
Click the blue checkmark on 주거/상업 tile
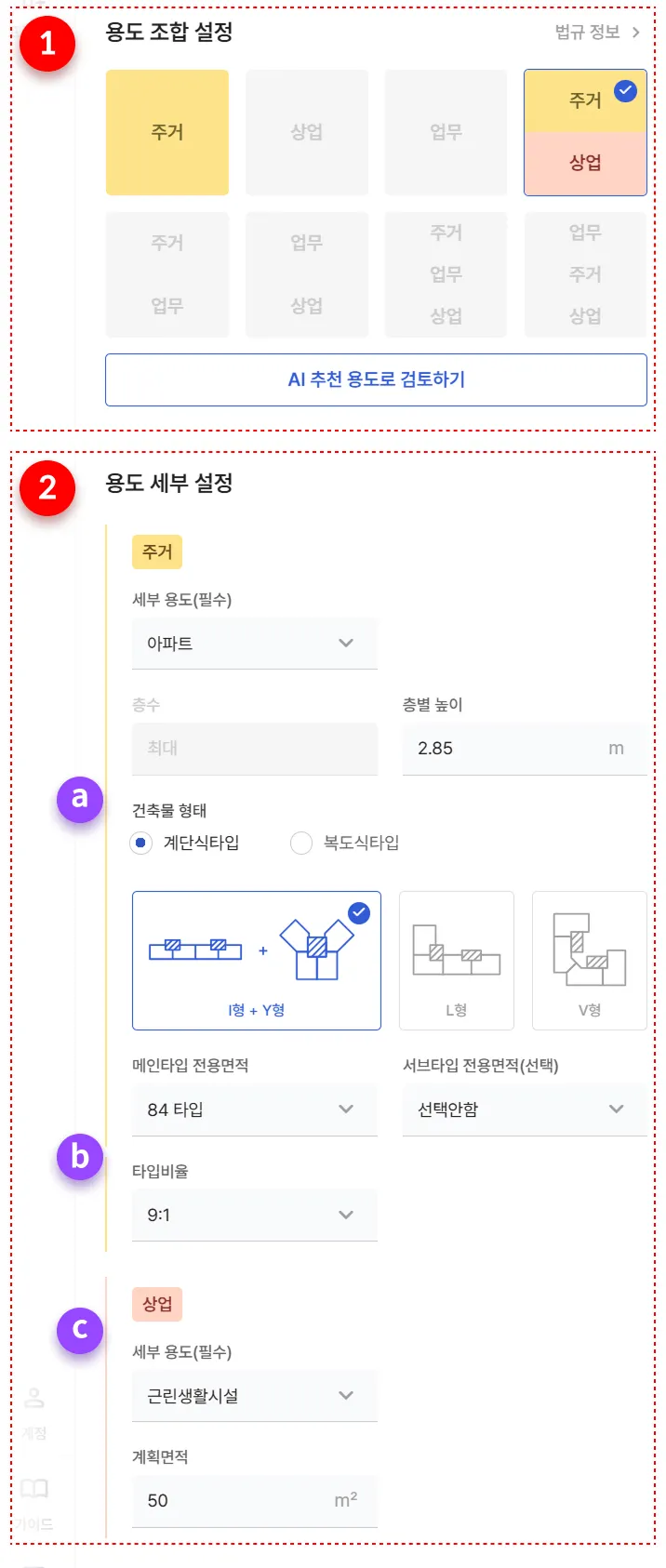tap(626, 91)
